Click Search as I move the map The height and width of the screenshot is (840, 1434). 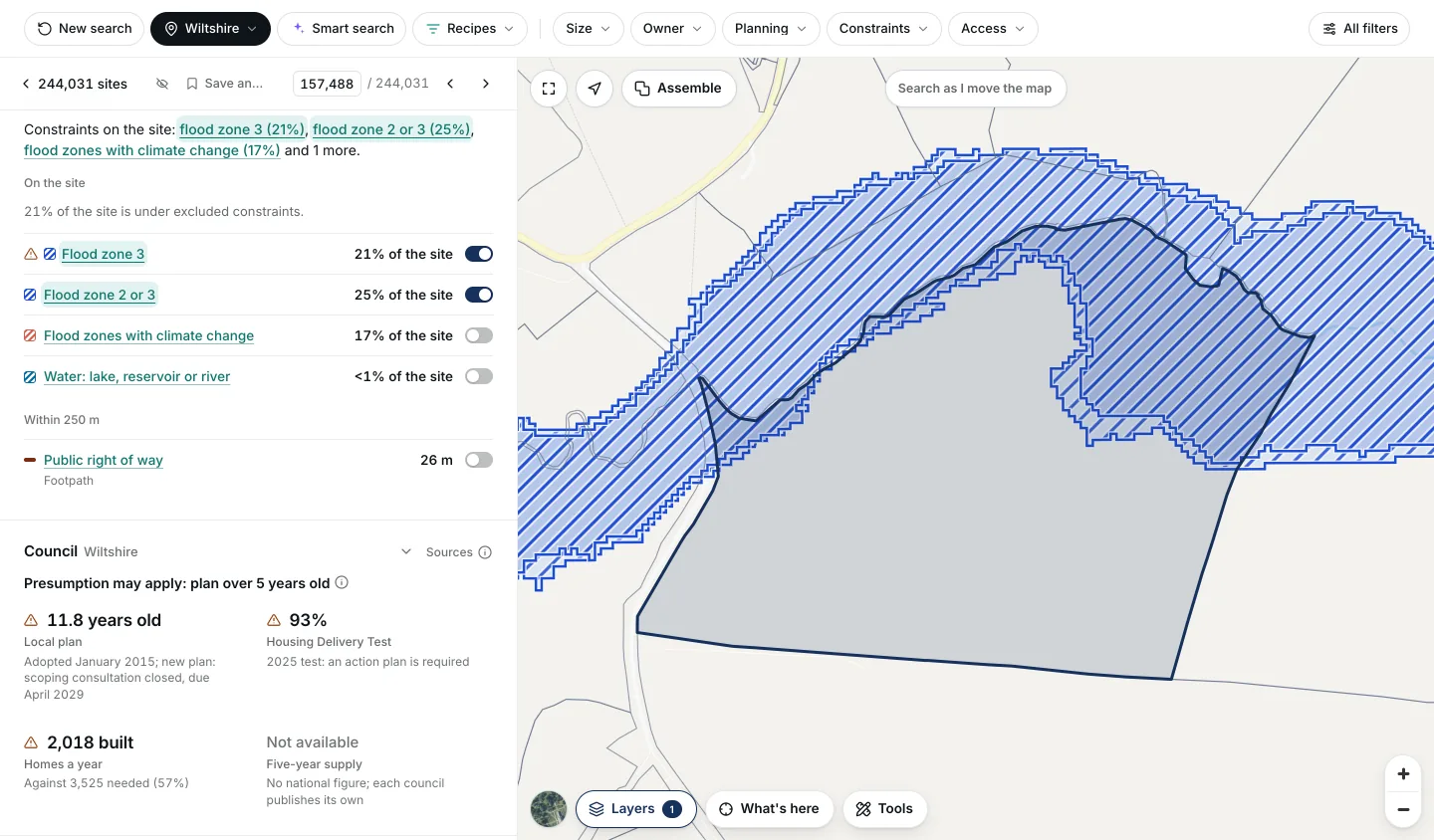pyautogui.click(x=975, y=89)
